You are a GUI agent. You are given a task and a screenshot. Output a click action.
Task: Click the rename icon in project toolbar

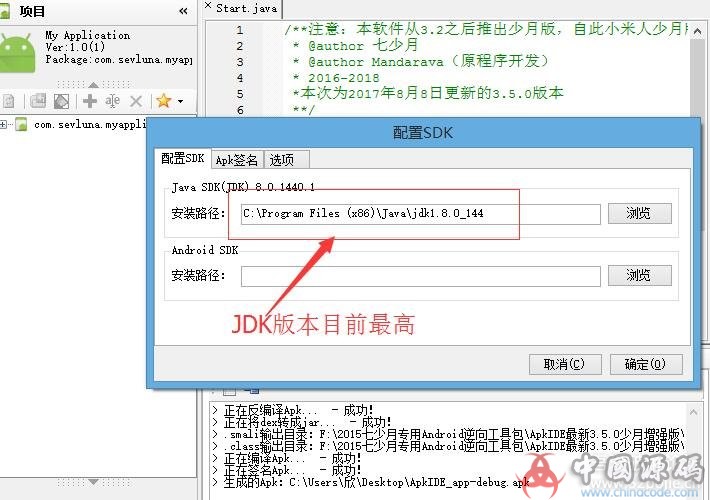pos(112,101)
